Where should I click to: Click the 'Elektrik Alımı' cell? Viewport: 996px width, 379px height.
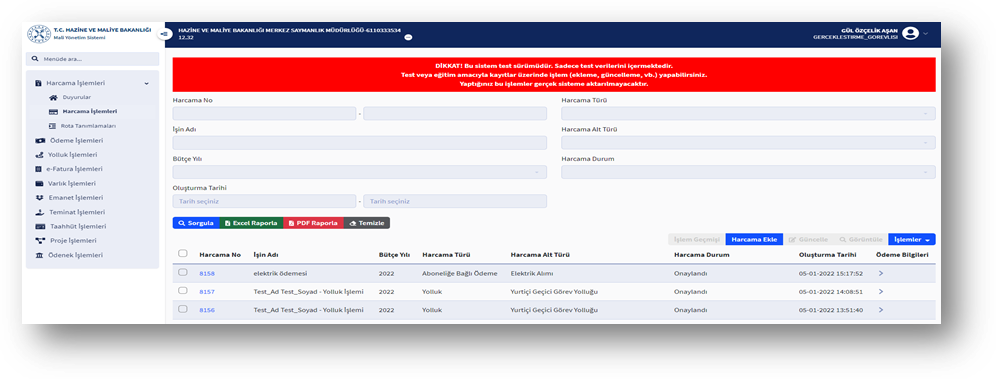click(x=532, y=274)
